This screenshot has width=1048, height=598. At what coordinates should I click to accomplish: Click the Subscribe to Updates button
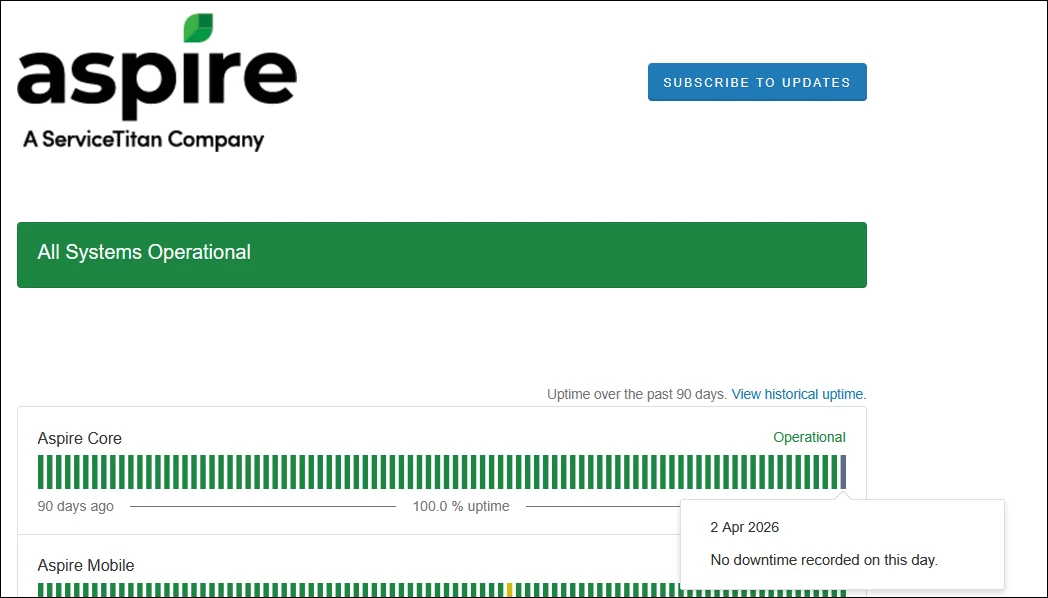(x=757, y=82)
